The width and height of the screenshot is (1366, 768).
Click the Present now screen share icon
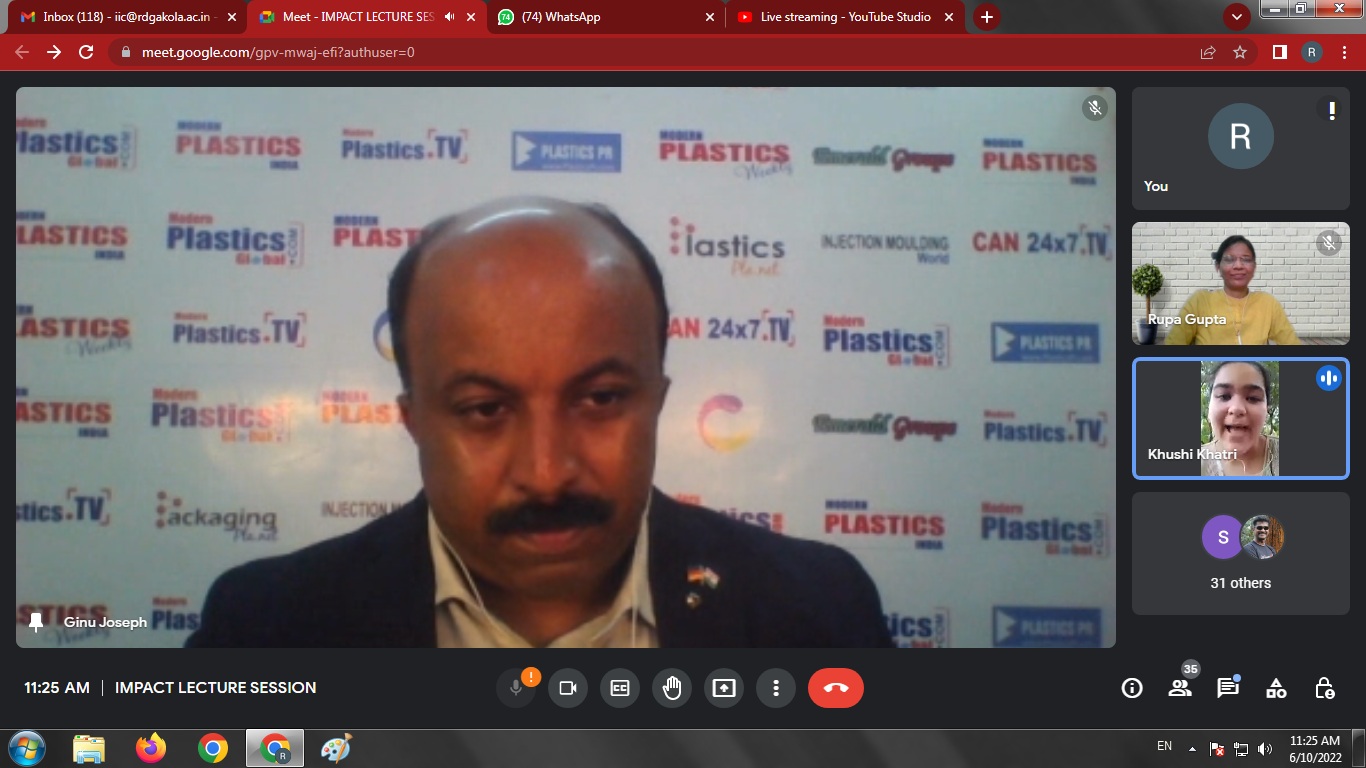[x=723, y=688]
